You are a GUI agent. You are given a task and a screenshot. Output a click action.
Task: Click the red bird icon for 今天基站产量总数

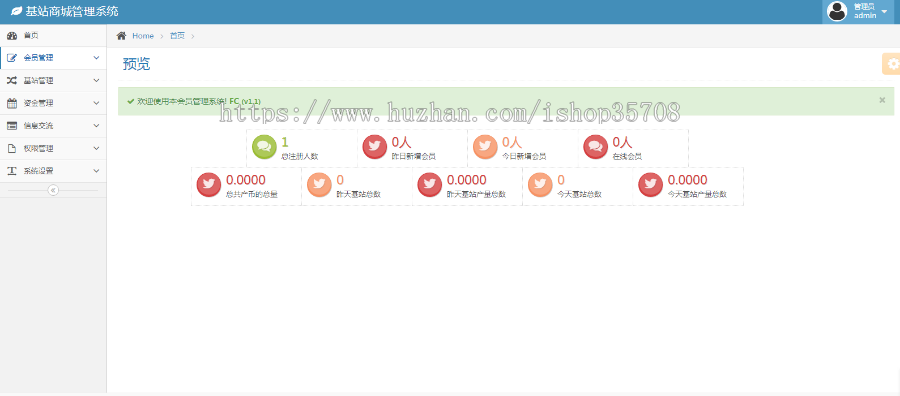point(650,185)
